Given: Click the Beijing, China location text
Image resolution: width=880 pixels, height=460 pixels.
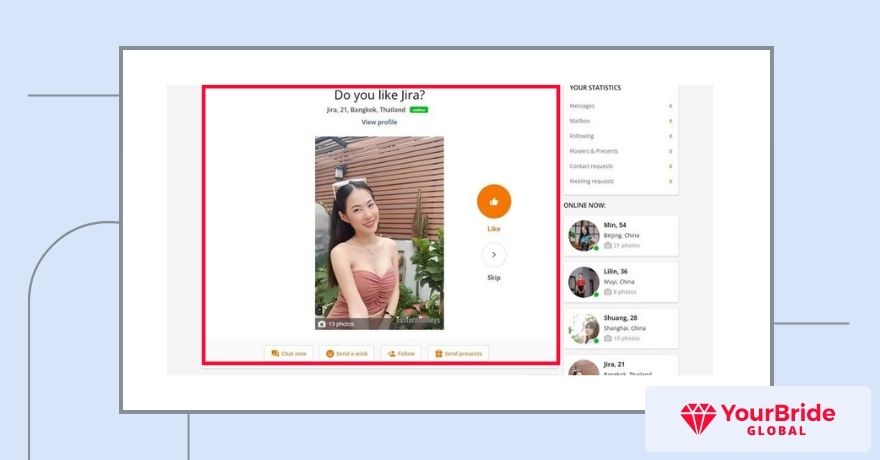Looking at the screenshot, I should click(621, 236).
